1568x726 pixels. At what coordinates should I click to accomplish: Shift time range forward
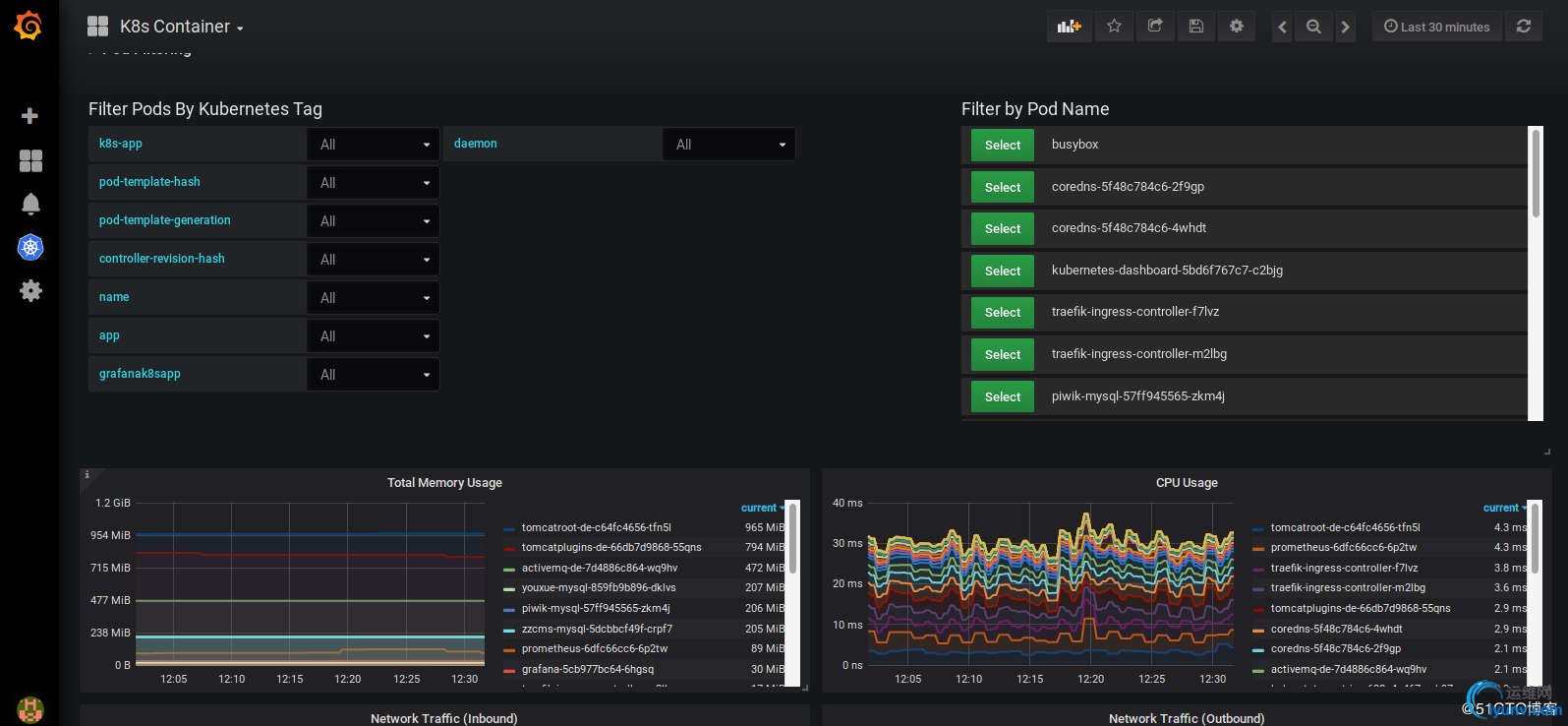click(1346, 28)
